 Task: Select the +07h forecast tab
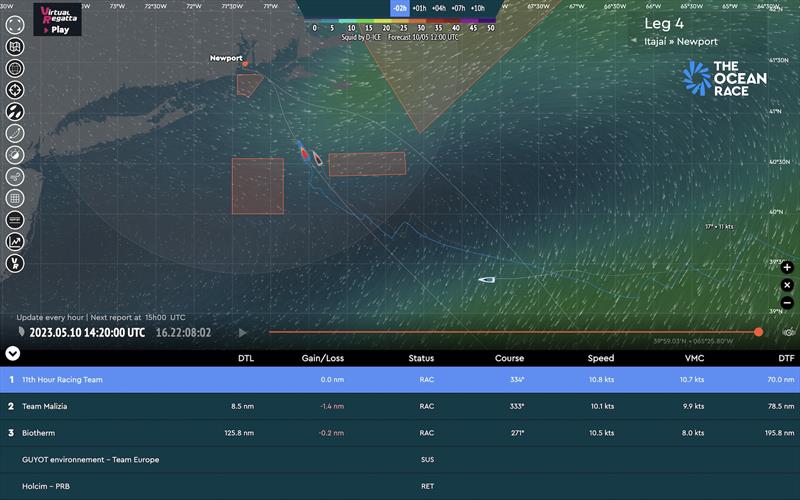pos(458,8)
